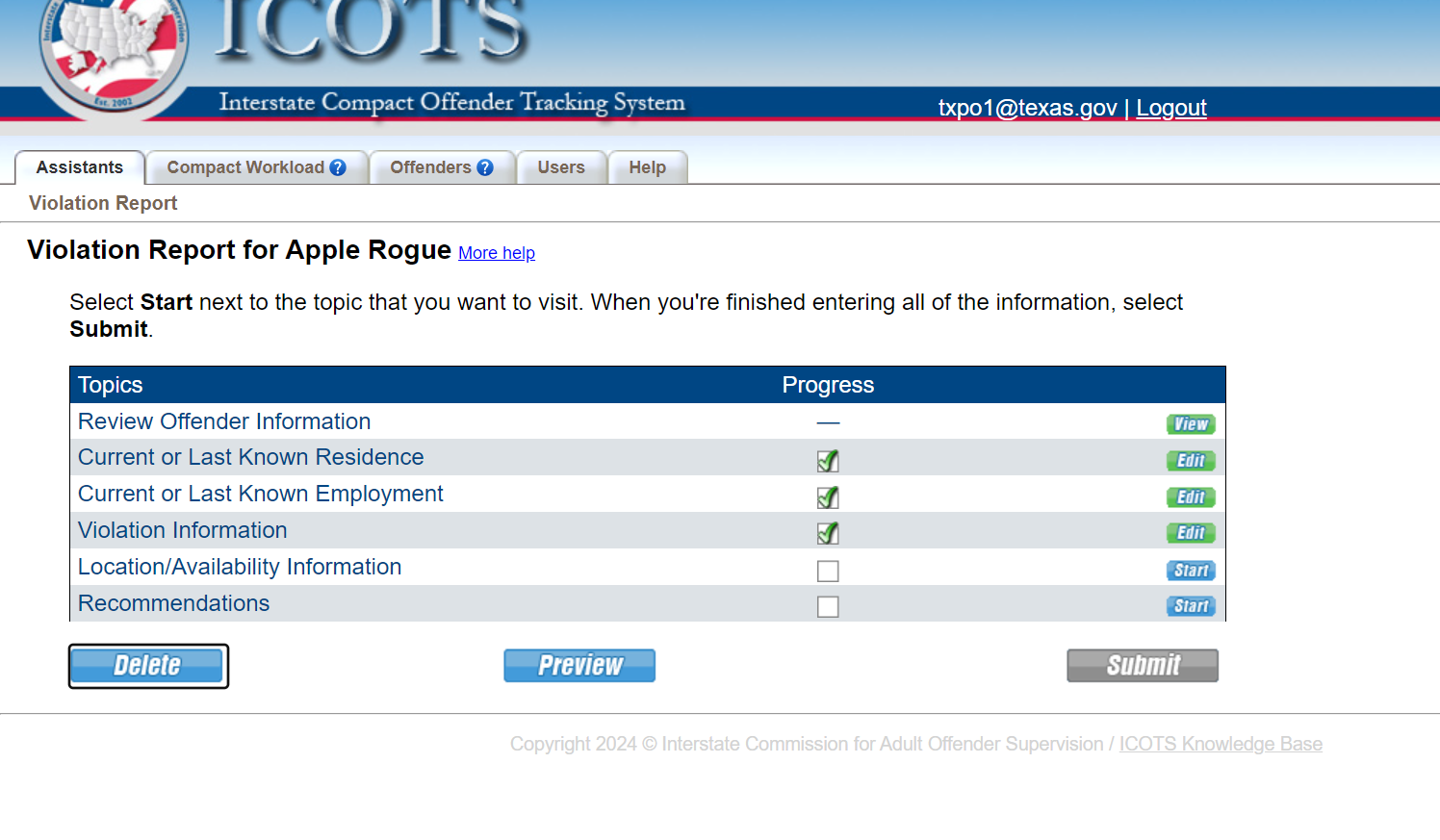Click the dash in Review Offender row
Viewport: 1440px width, 840px height.
pyautogui.click(x=828, y=422)
